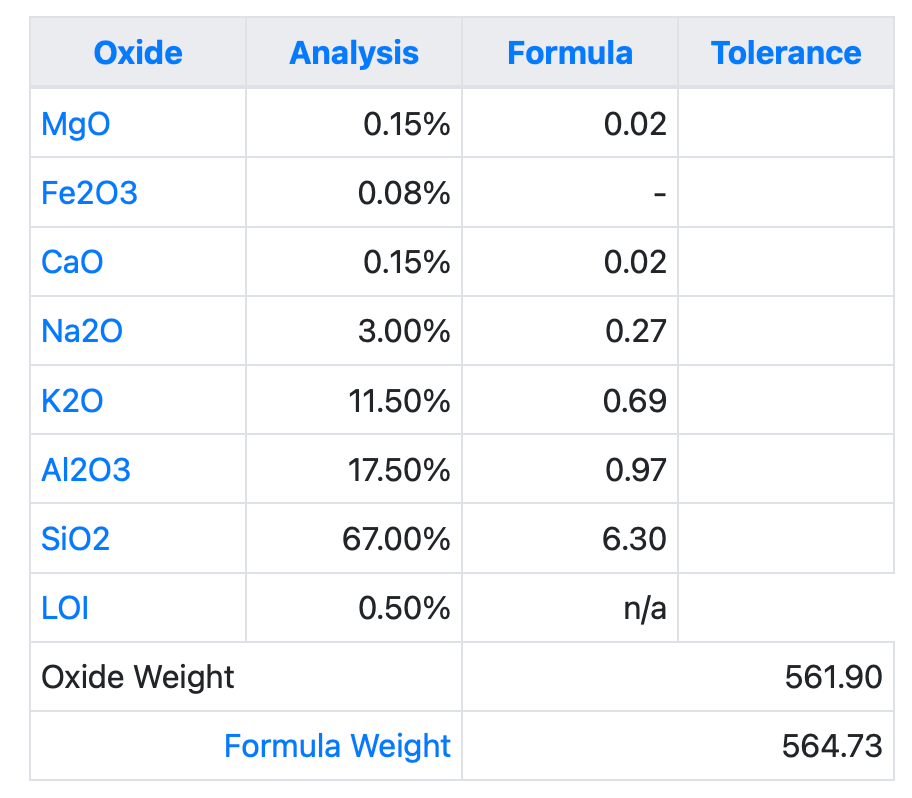Click the CaO link
Viewport: 912px width, 798px height.
click(x=72, y=262)
